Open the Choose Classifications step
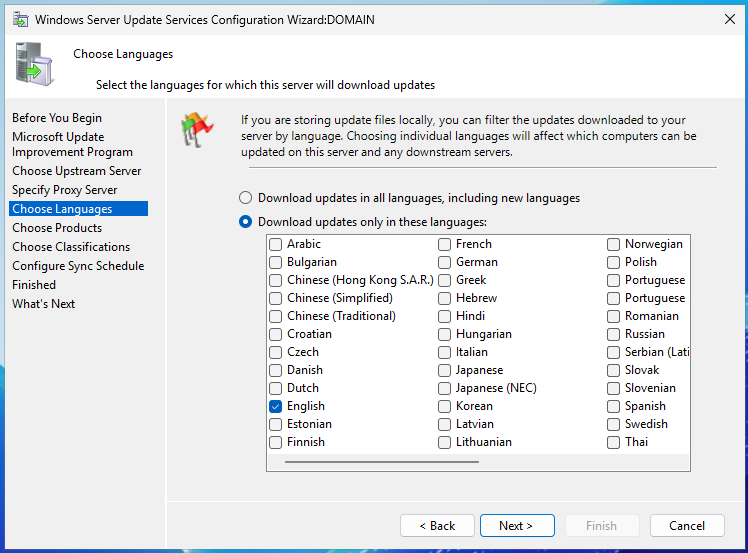This screenshot has width=748, height=553. [x=71, y=247]
